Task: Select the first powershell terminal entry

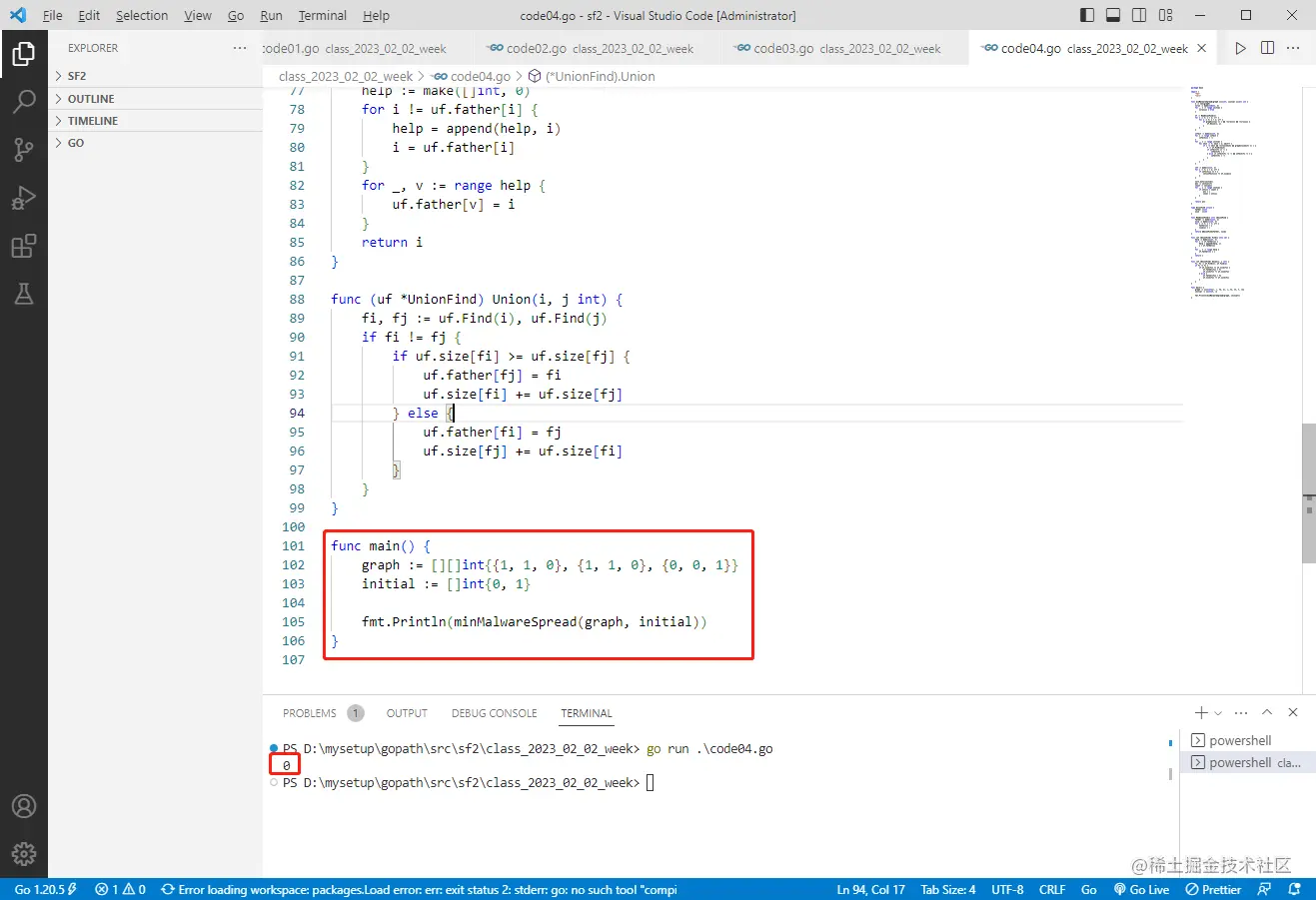Action: (1247, 740)
